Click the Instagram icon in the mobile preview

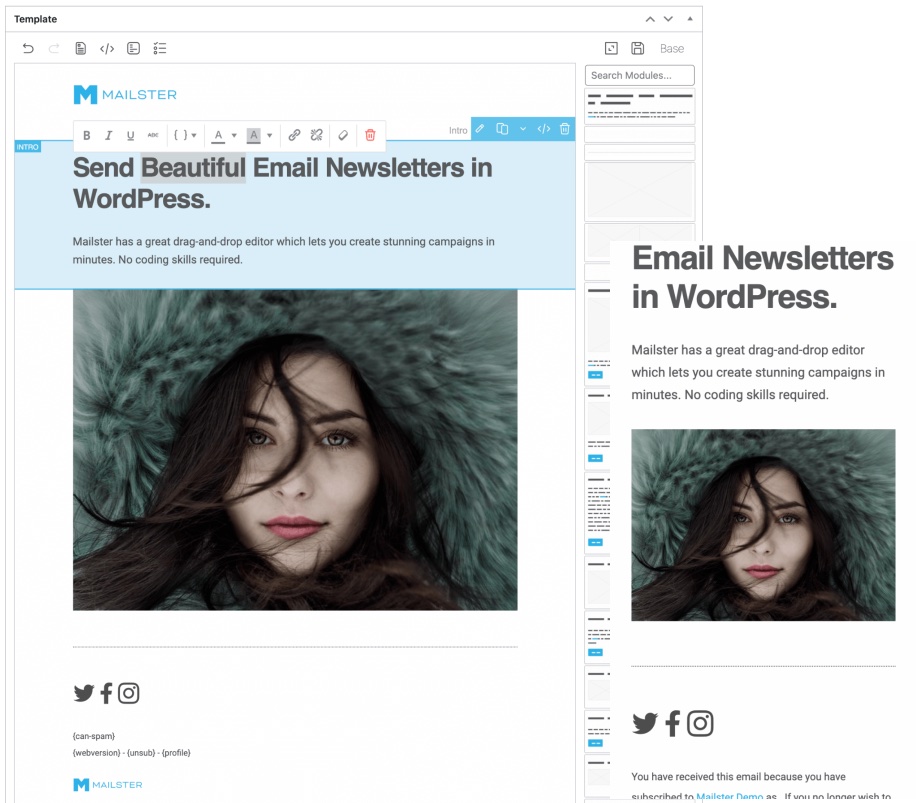[x=700, y=724]
